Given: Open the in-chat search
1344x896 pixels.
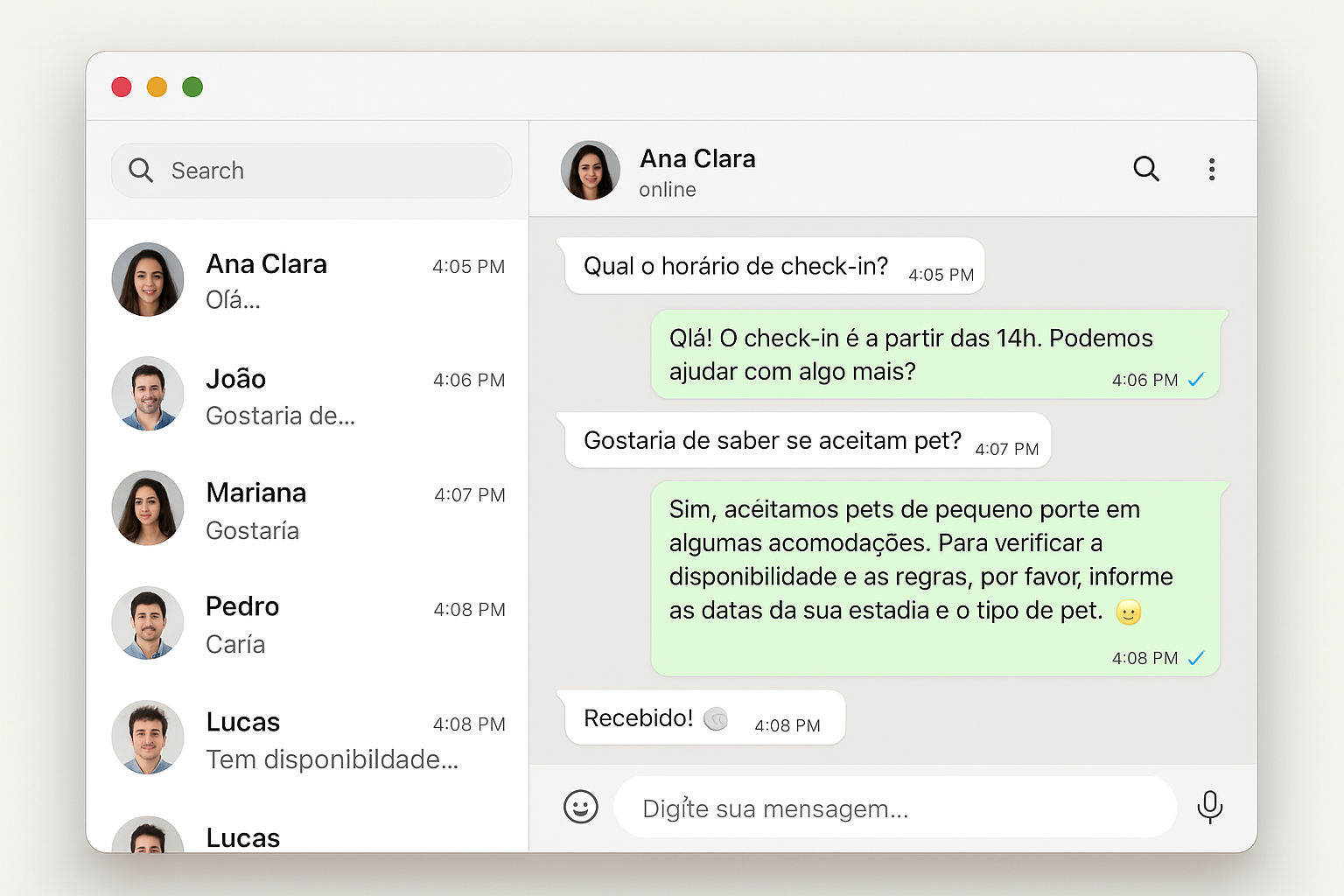Looking at the screenshot, I should coord(1146,169).
